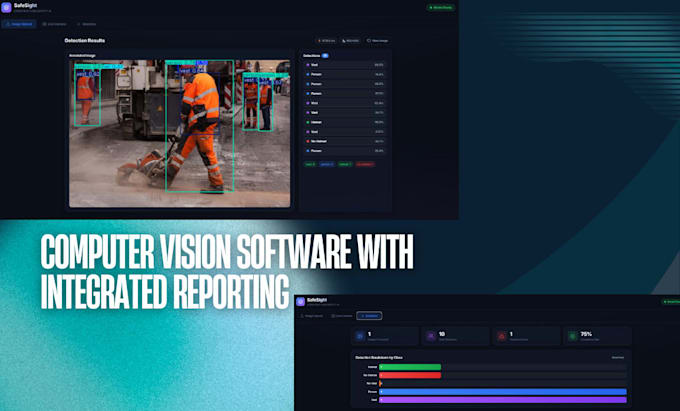Select the Helmet row in the Detections list
The image size is (680, 411).
345,122
